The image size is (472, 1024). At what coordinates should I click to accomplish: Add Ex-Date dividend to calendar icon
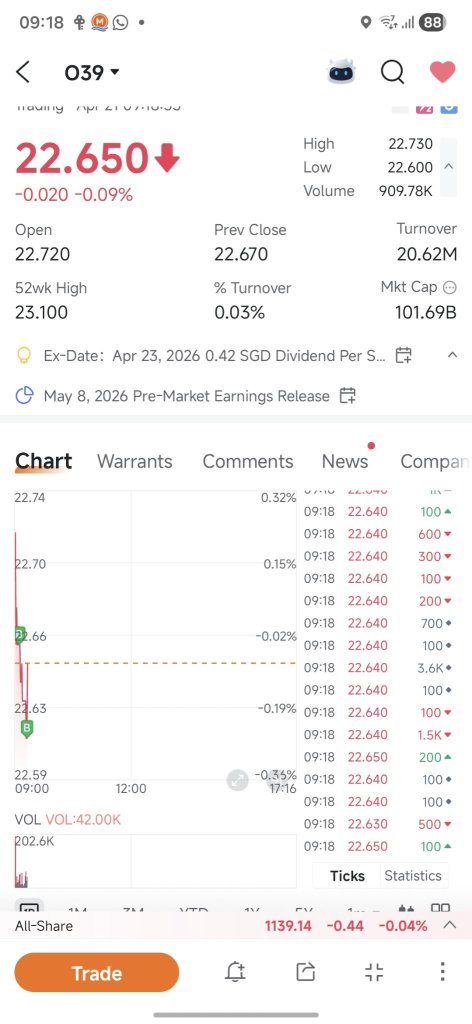tap(404, 355)
